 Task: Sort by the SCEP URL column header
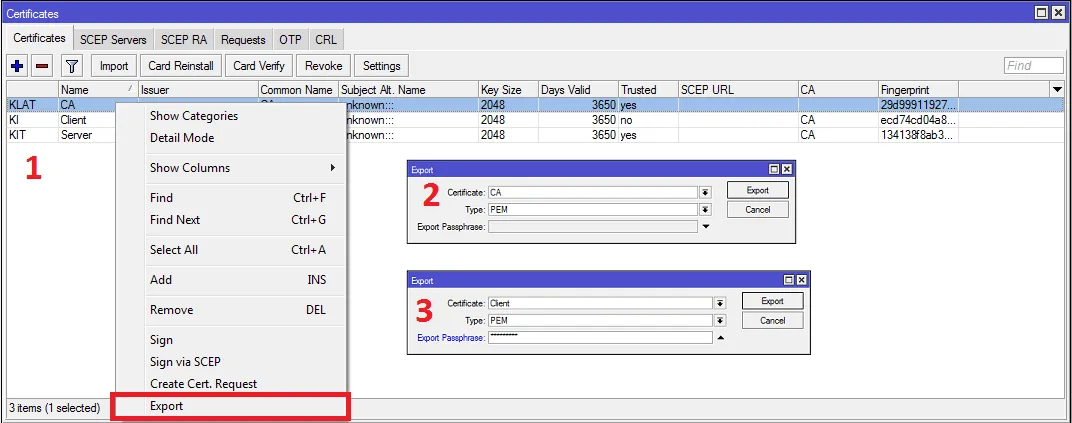738,90
